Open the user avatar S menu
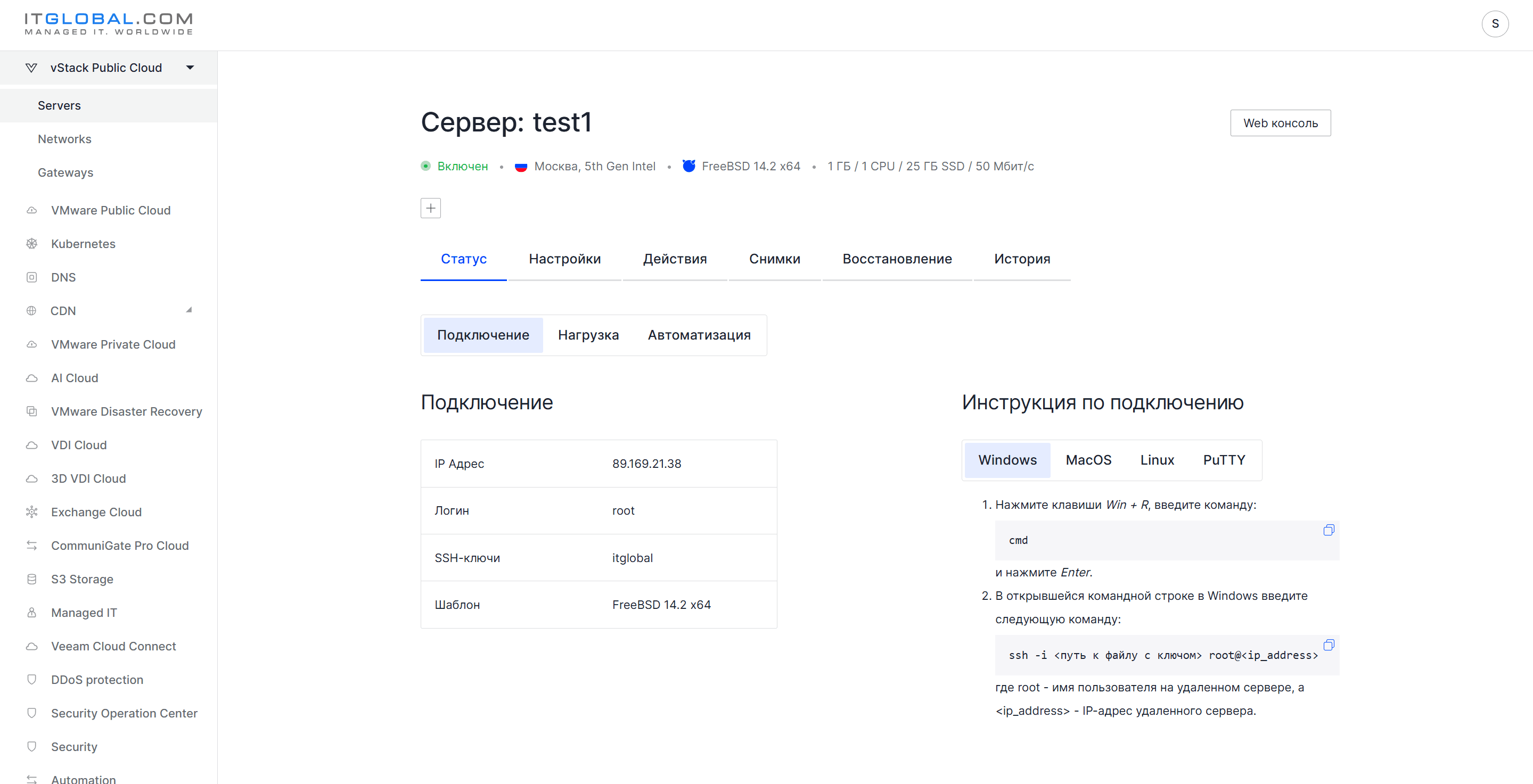Image resolution: width=1533 pixels, height=784 pixels. 1495,24
